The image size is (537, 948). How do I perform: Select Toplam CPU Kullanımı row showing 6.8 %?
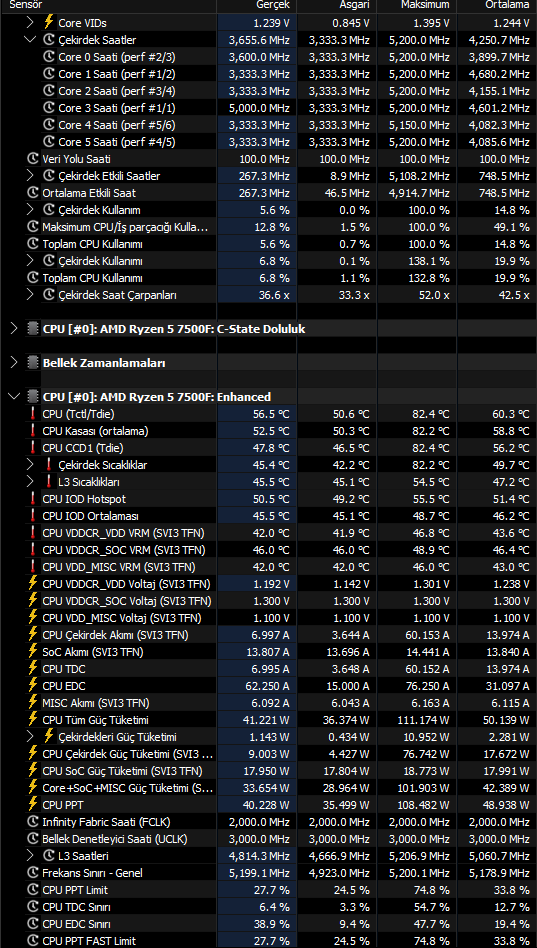268,278
